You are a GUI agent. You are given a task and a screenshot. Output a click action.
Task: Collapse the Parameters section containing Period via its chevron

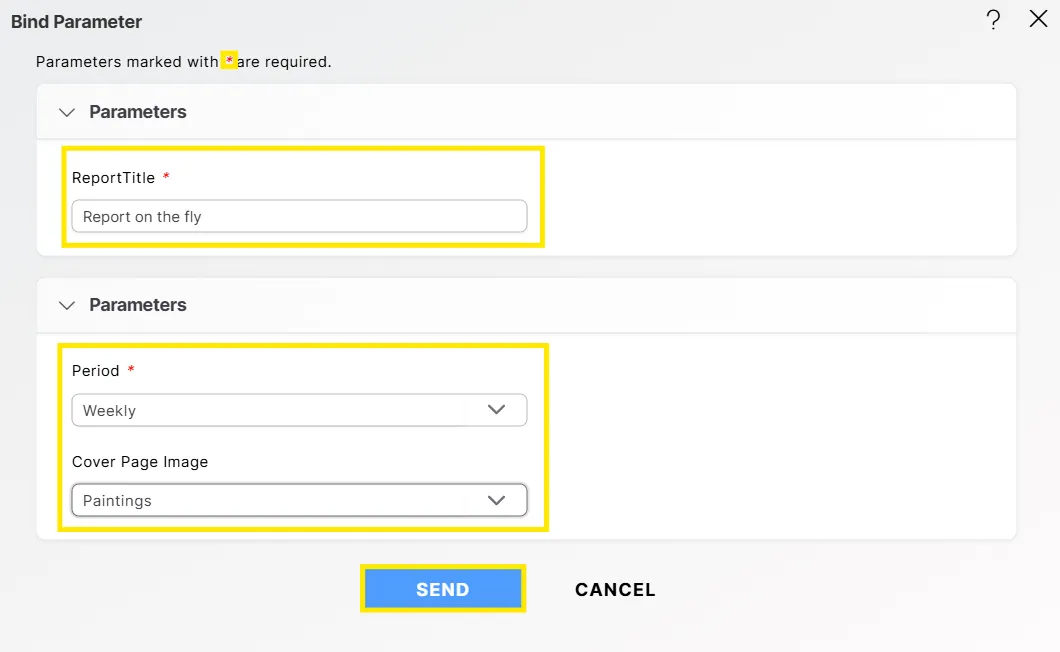[x=67, y=305]
